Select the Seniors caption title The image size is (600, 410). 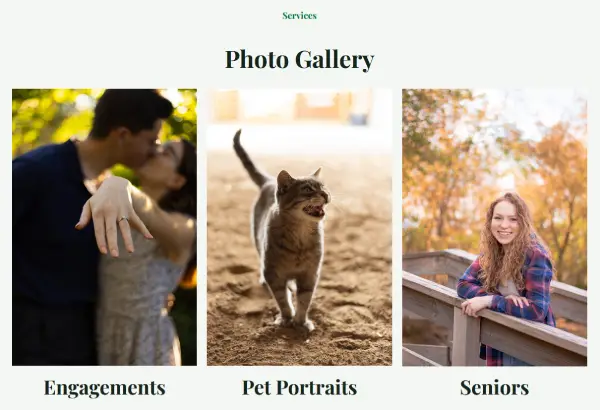pos(494,387)
